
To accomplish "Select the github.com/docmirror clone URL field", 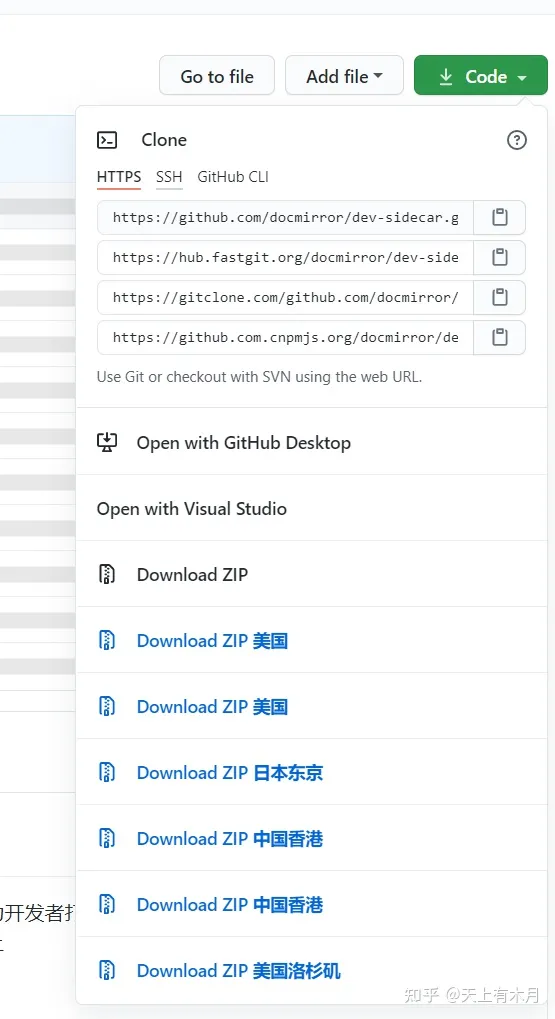I will pyautogui.click(x=285, y=217).
